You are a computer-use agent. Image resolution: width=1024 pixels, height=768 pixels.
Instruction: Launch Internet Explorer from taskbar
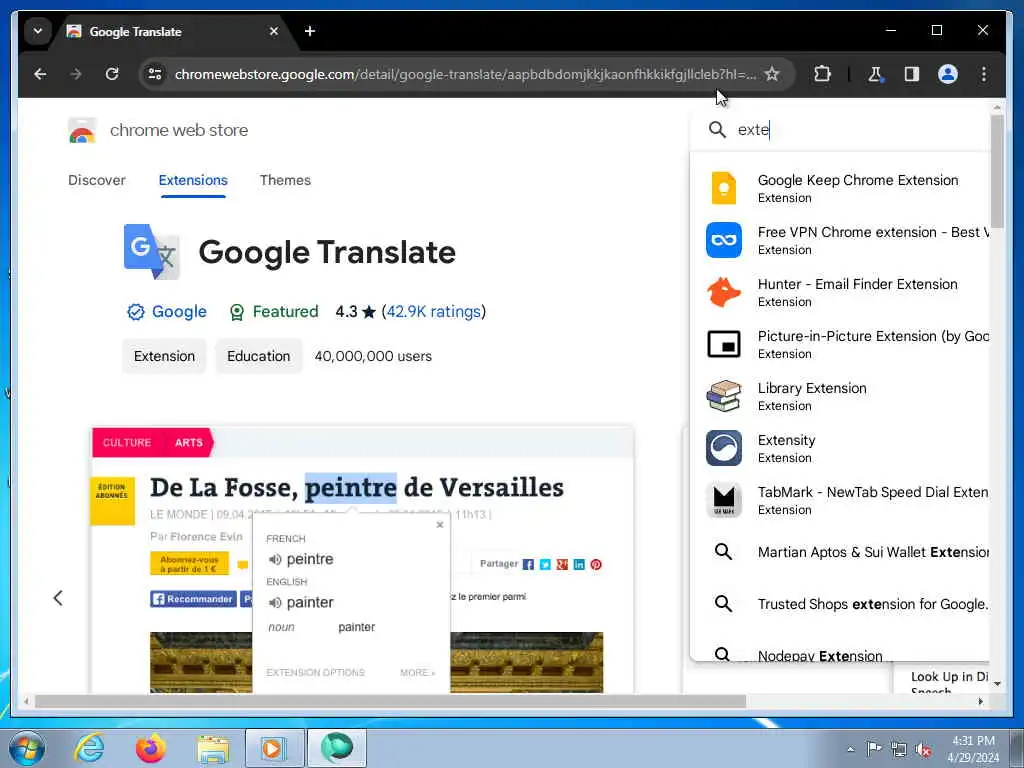pos(89,748)
